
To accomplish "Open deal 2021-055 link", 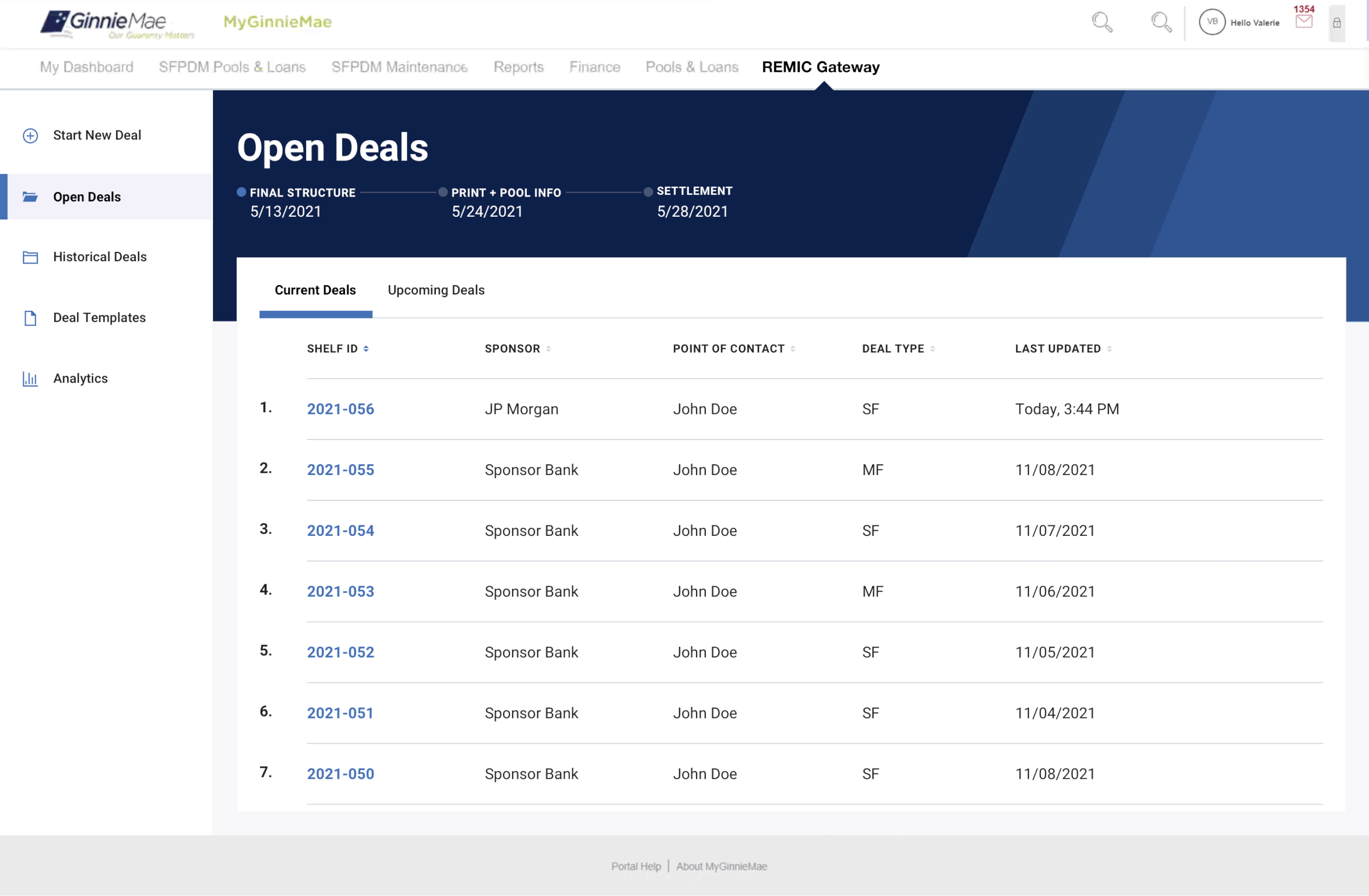I will point(341,470).
